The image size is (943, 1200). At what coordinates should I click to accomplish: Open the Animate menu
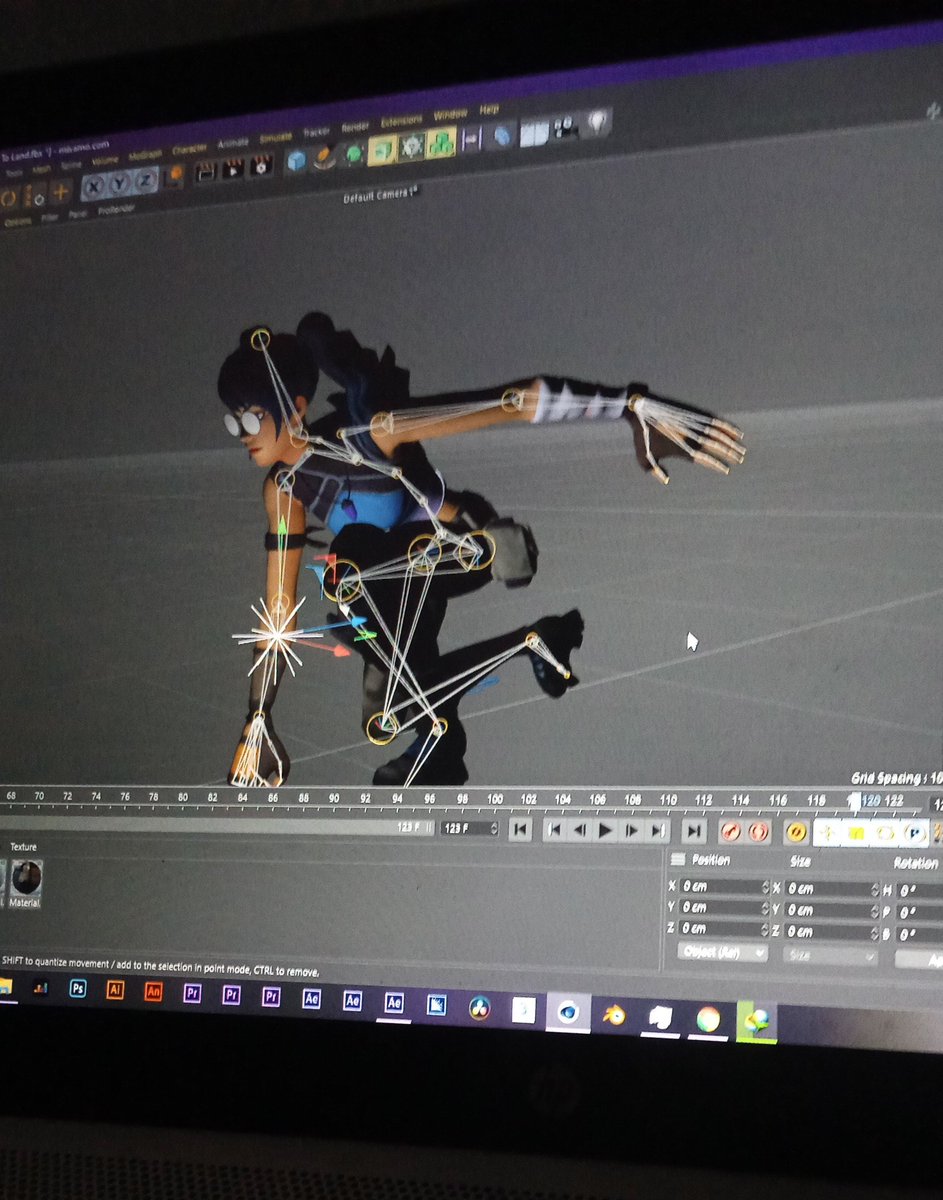point(233,144)
